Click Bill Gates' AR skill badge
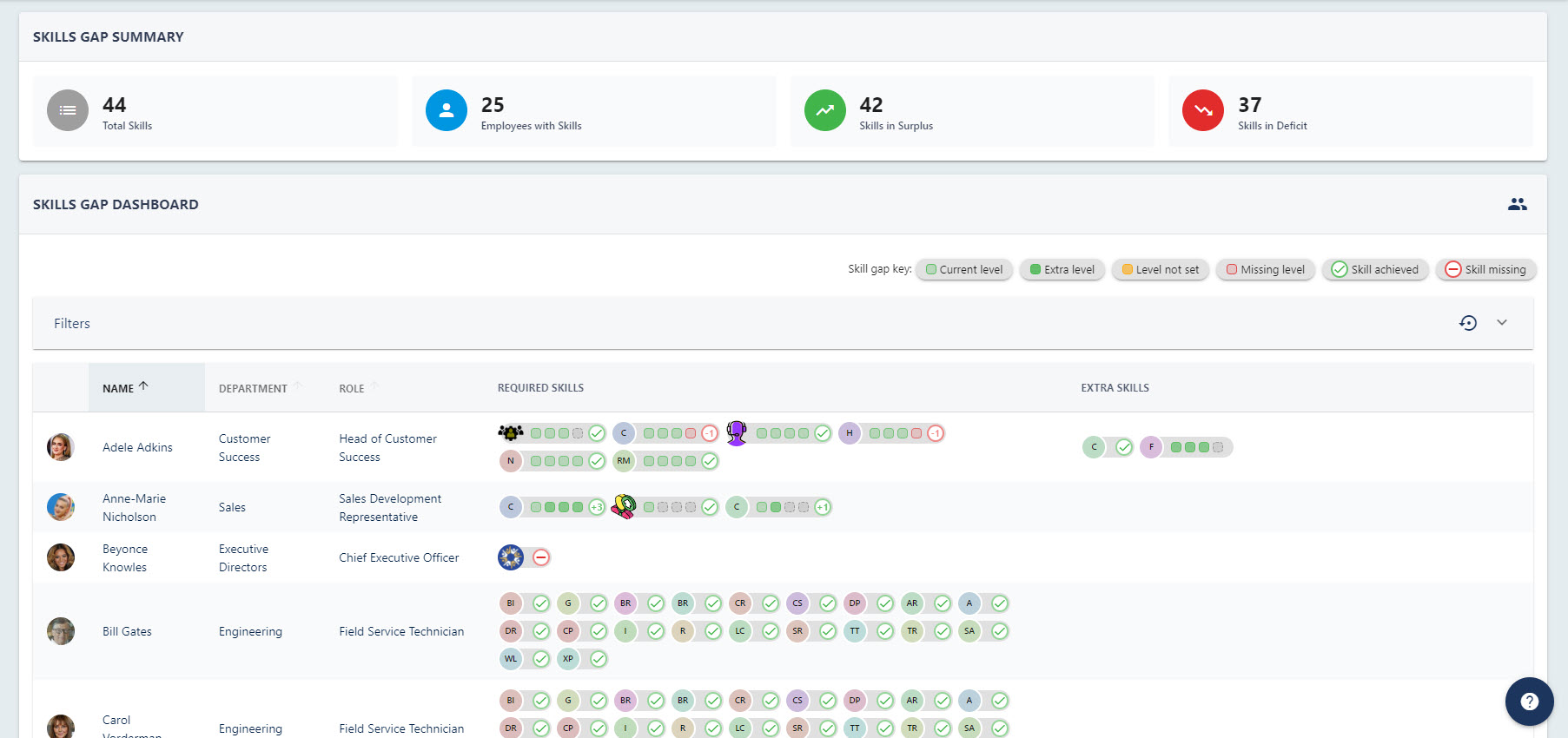This screenshot has width=1568, height=738. (912, 603)
